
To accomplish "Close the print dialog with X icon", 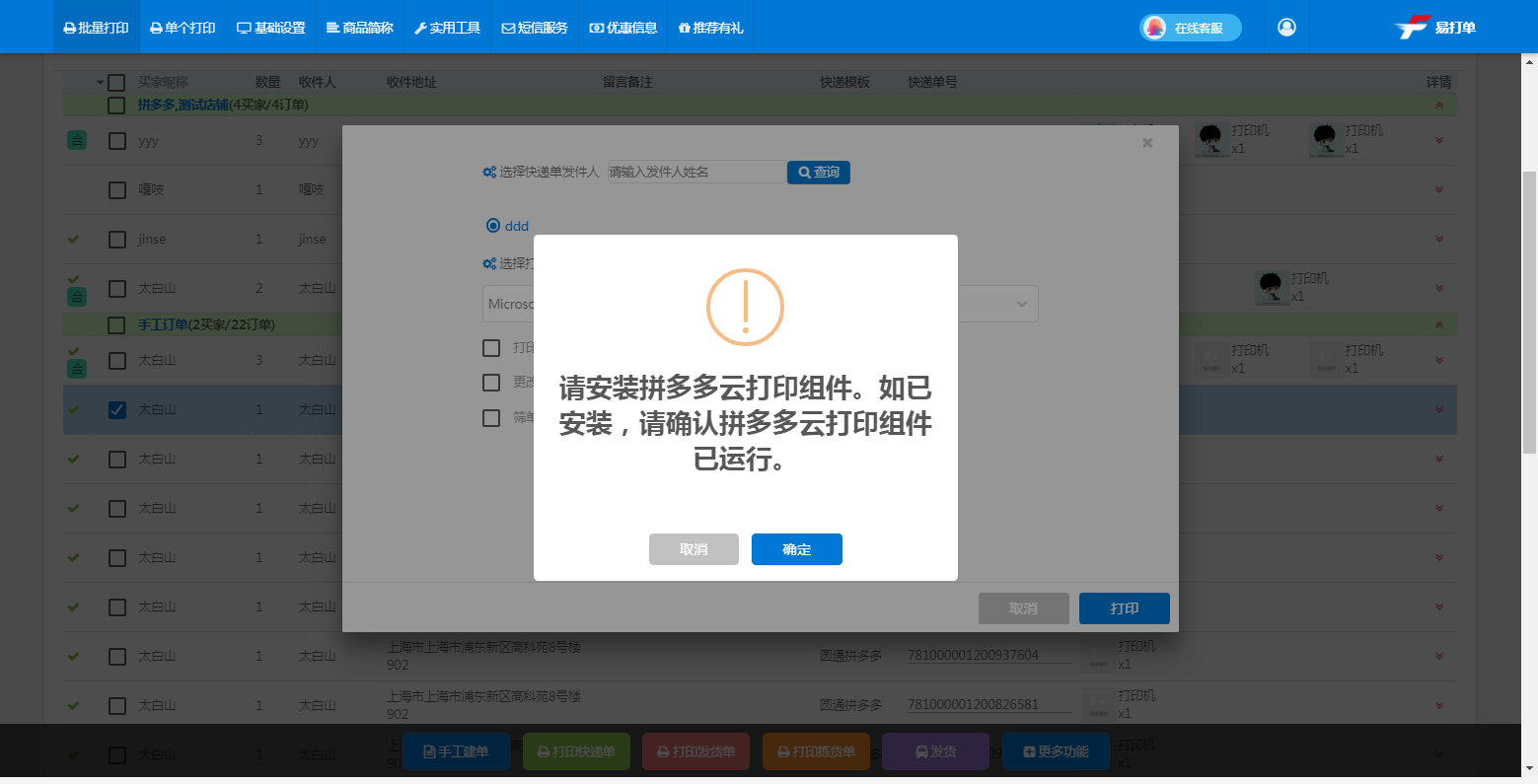I will pos(1147,143).
